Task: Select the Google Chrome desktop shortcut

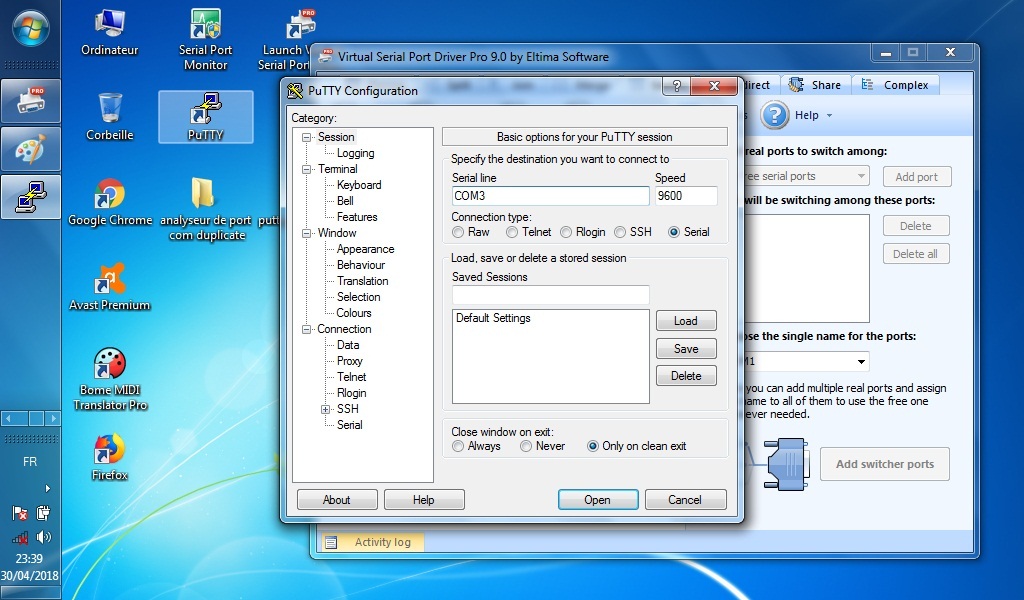Action: tap(110, 202)
